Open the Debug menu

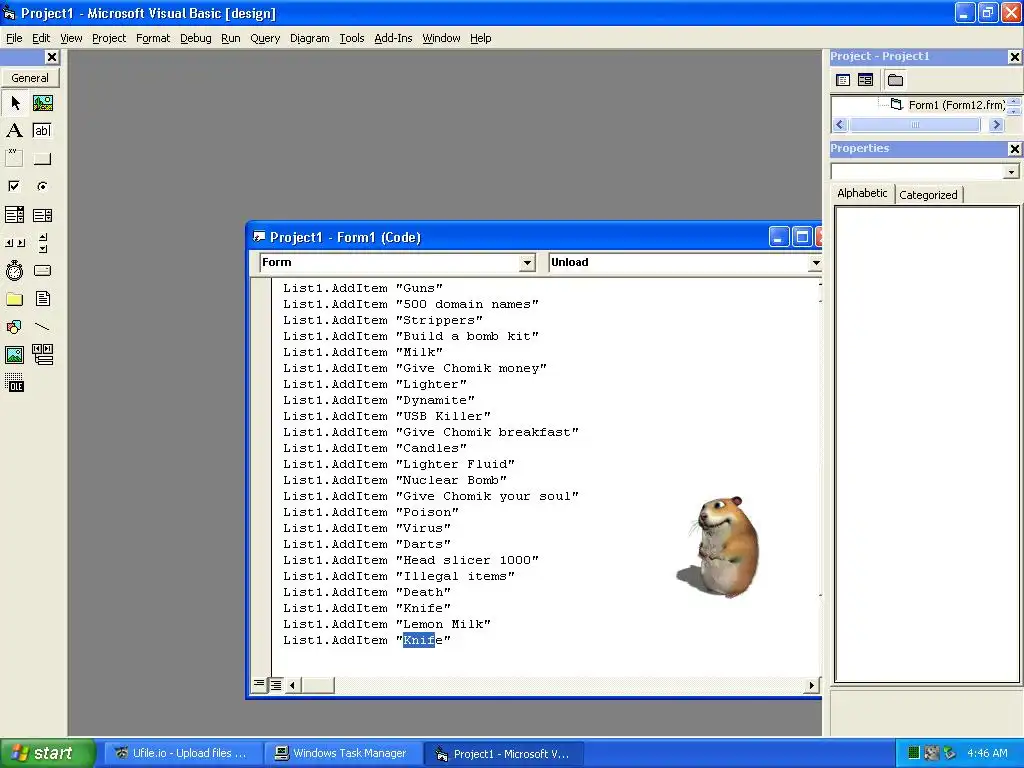point(195,39)
